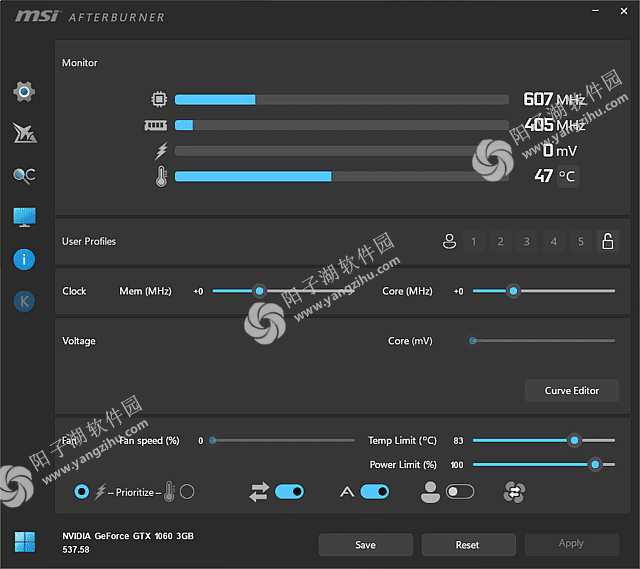
Task: Show information via blue i icon
Action: point(24,260)
